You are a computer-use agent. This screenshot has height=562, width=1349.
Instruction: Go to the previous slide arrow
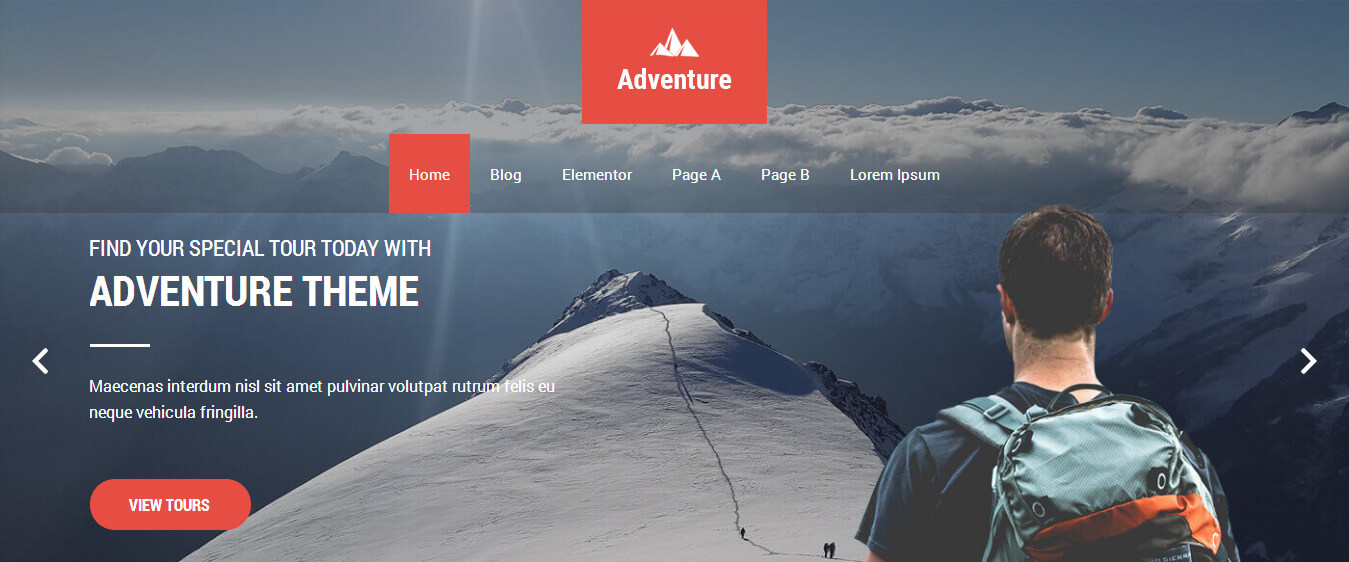tap(40, 361)
